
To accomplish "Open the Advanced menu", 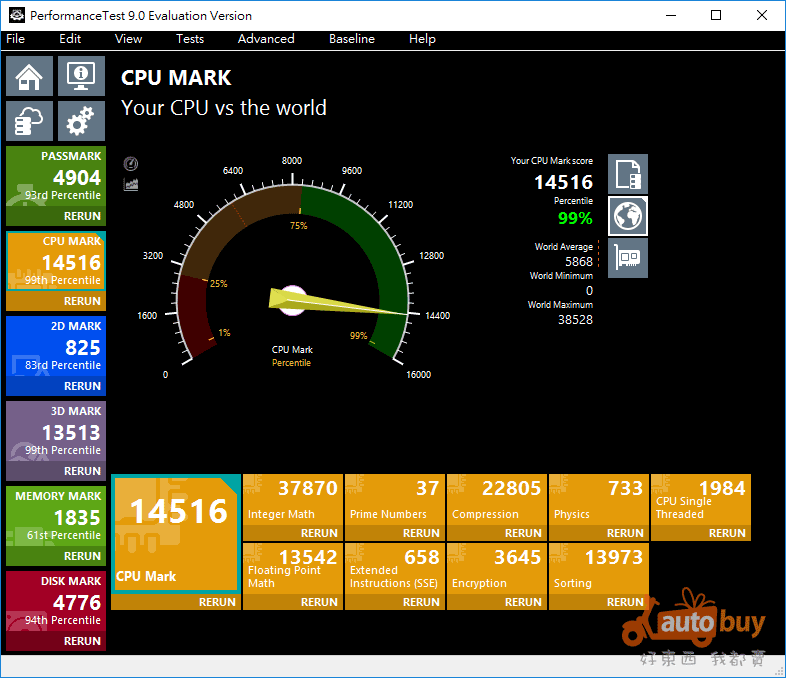I will click(266, 39).
